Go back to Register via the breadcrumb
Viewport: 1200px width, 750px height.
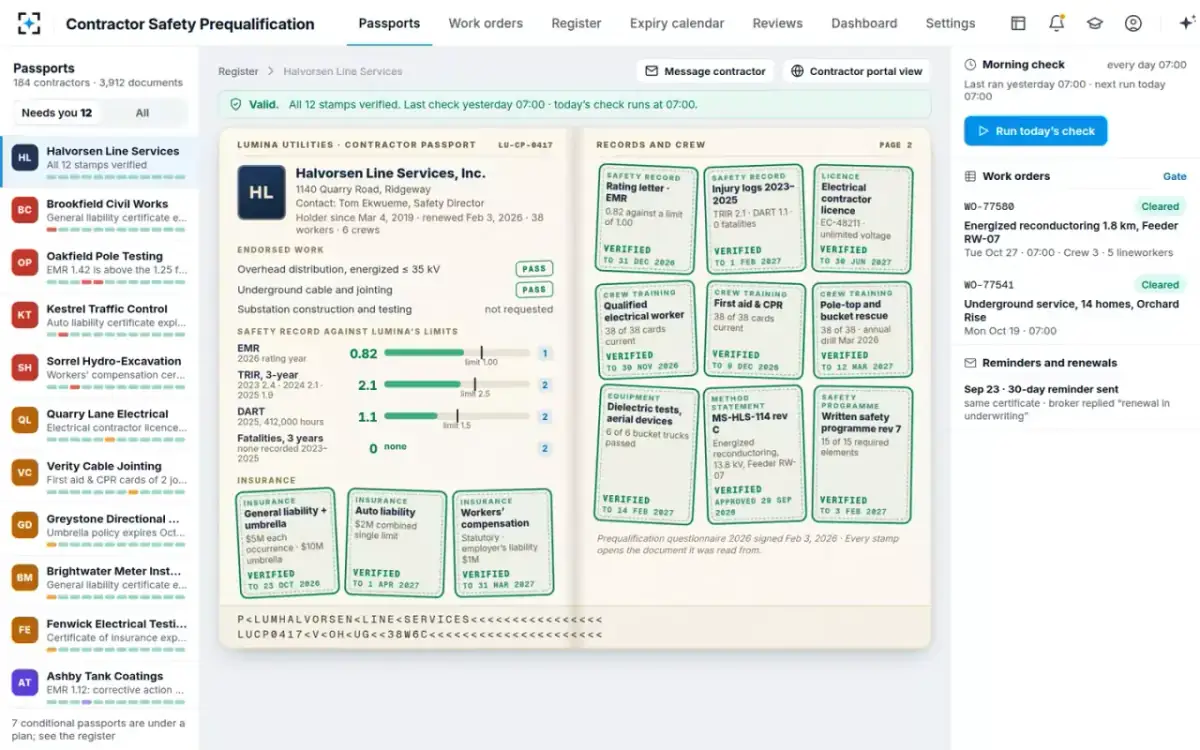(x=238, y=72)
